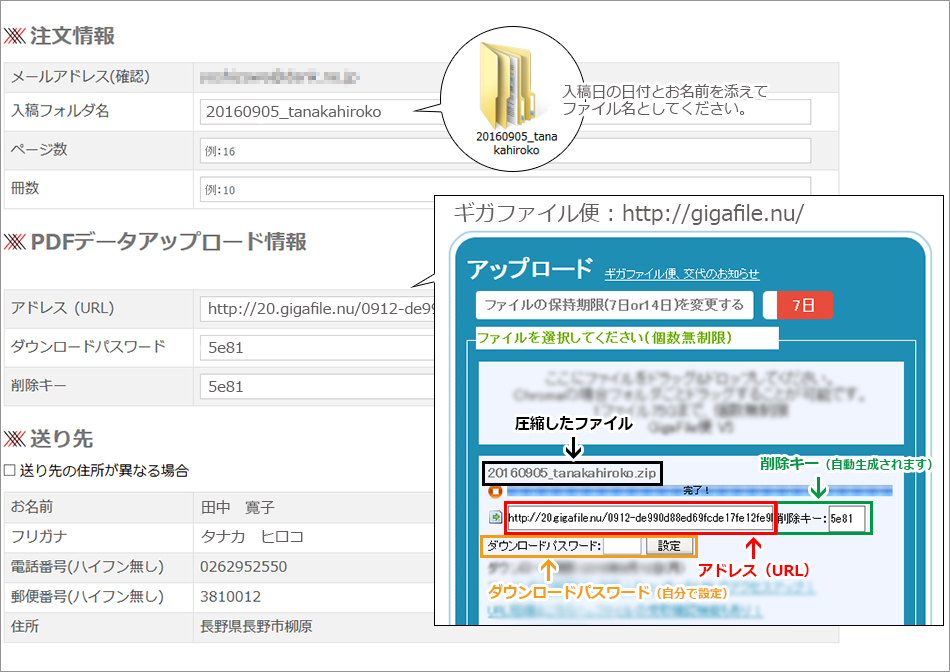The height and width of the screenshot is (672, 950).
Task: Check the 送り先の住所が異なる場合 checkbox
Action: click(9, 471)
